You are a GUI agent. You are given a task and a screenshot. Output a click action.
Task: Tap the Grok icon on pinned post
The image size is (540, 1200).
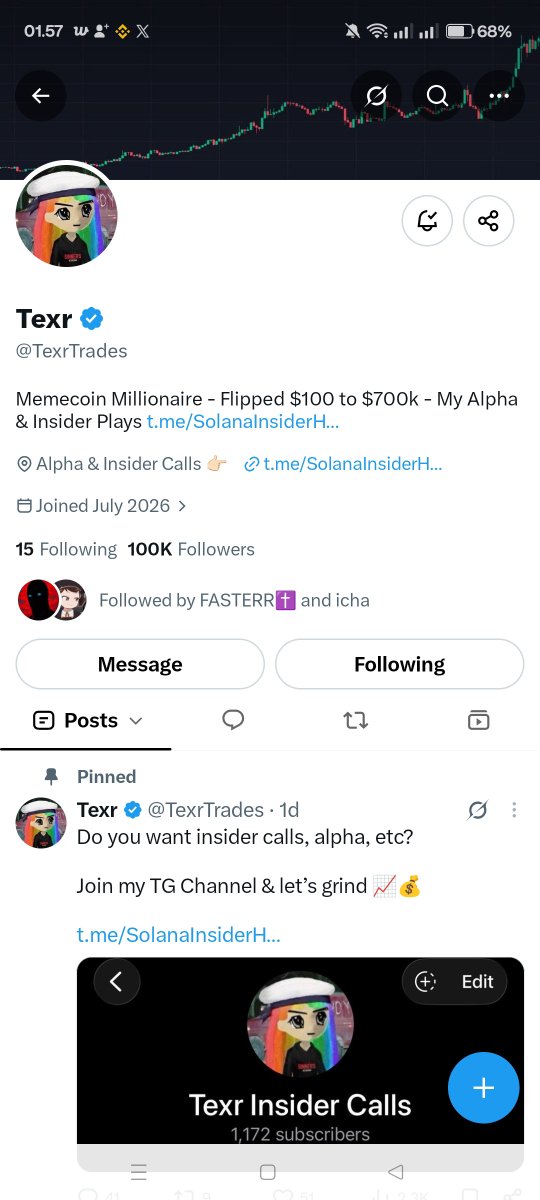478,811
